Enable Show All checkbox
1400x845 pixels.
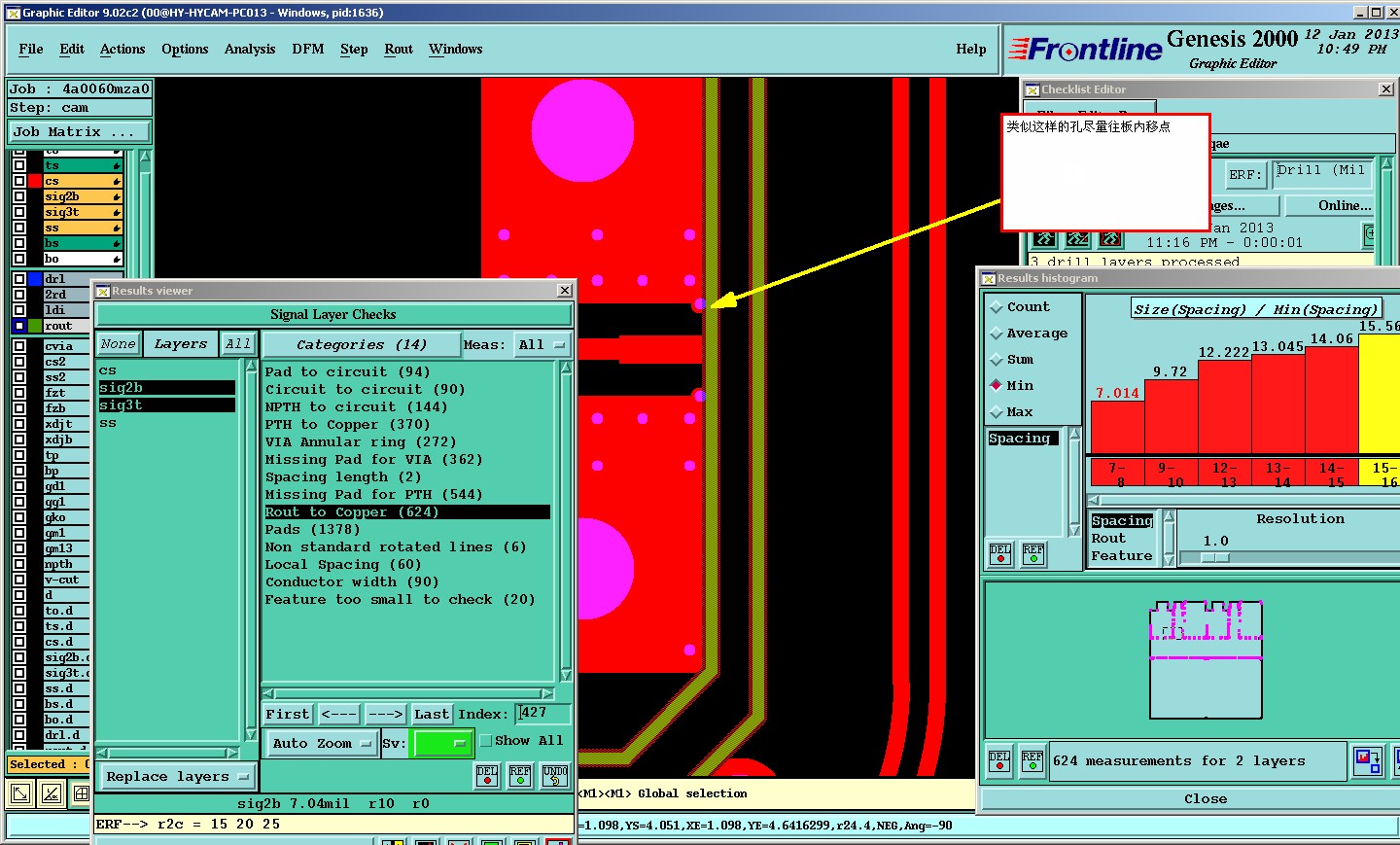point(486,741)
